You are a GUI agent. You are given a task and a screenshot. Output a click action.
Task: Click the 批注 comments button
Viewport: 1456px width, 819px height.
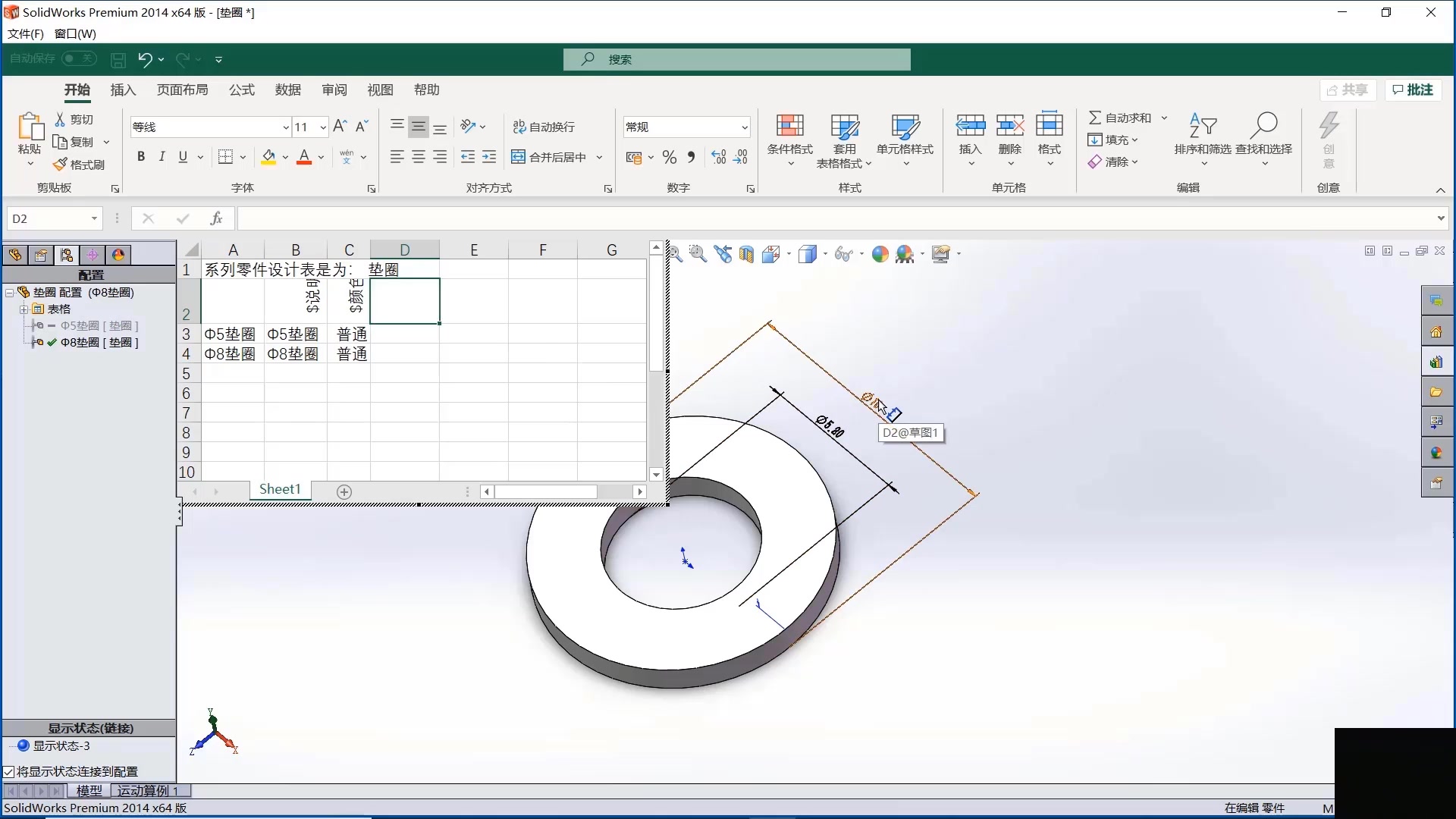tap(1413, 89)
